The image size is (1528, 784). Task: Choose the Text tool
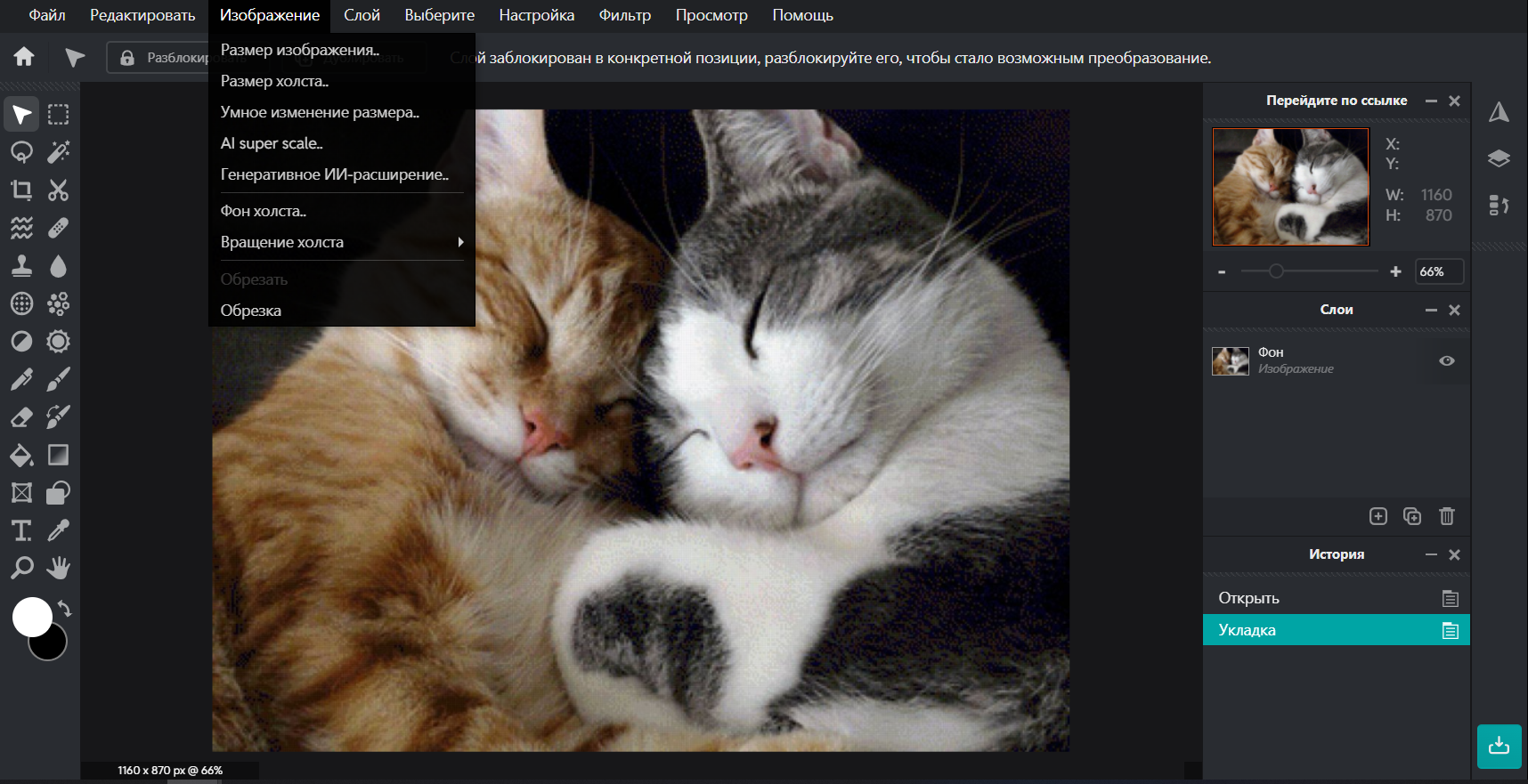click(21, 531)
